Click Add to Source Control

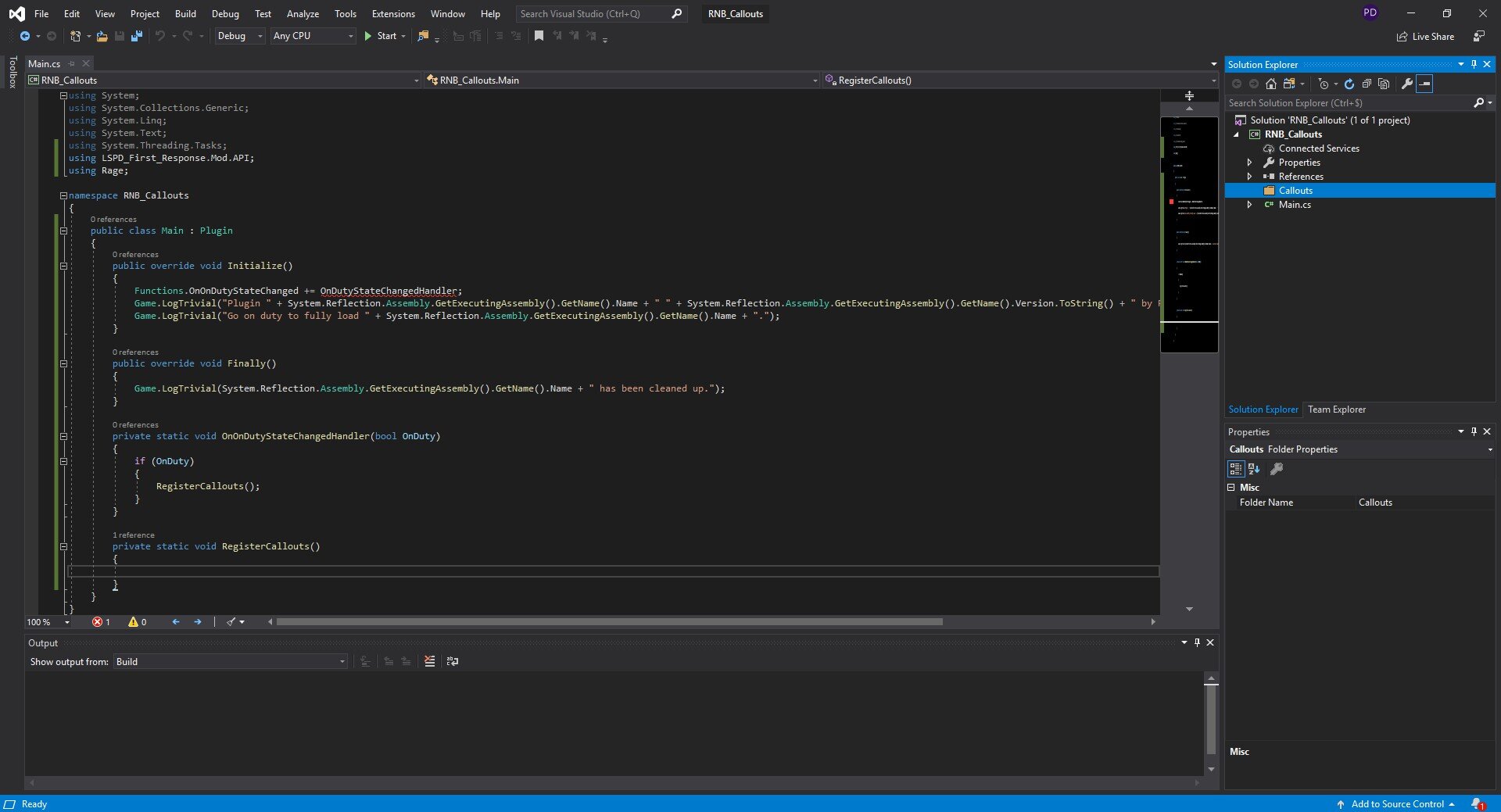pos(1396,804)
